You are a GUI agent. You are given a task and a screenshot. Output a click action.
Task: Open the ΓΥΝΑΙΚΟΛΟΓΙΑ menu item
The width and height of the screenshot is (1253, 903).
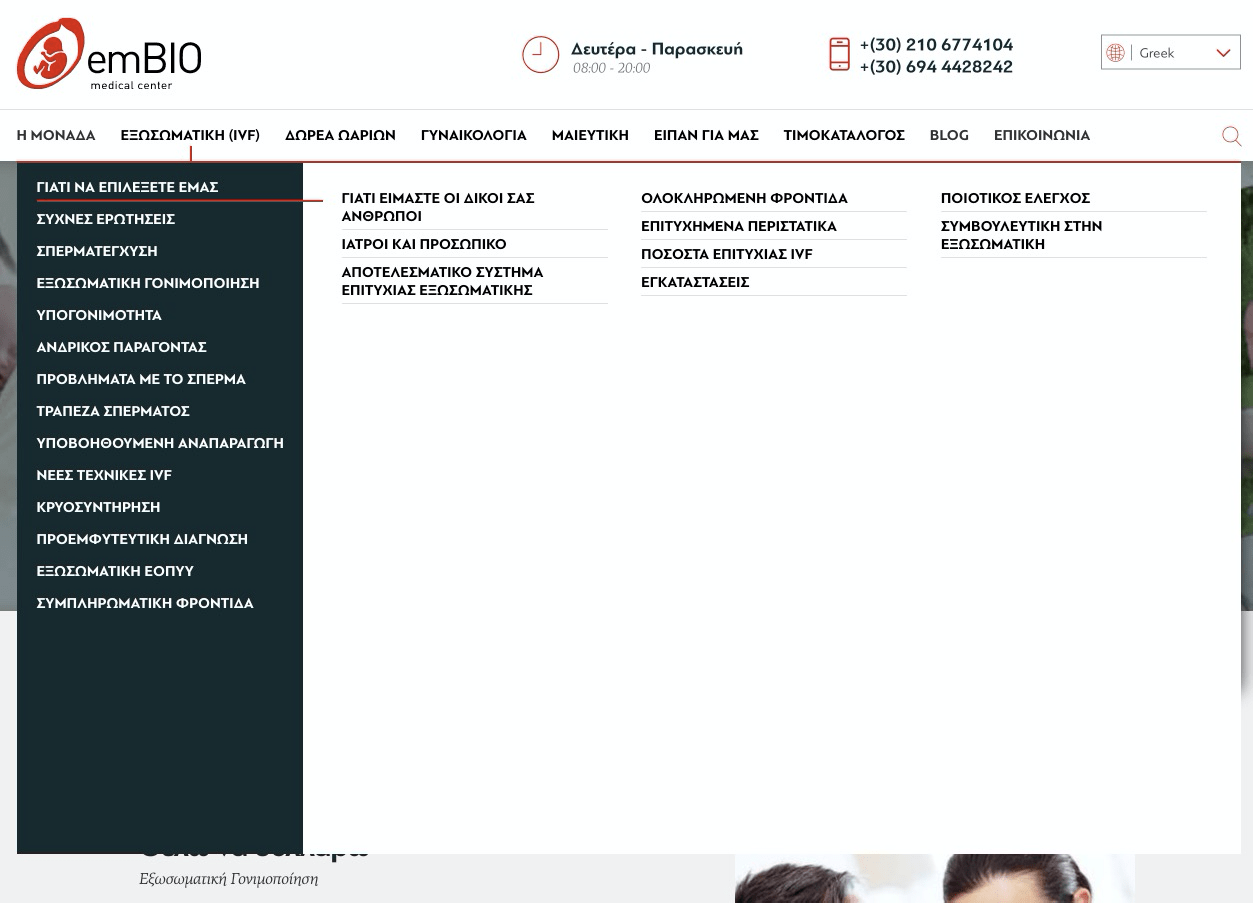[x=473, y=135]
